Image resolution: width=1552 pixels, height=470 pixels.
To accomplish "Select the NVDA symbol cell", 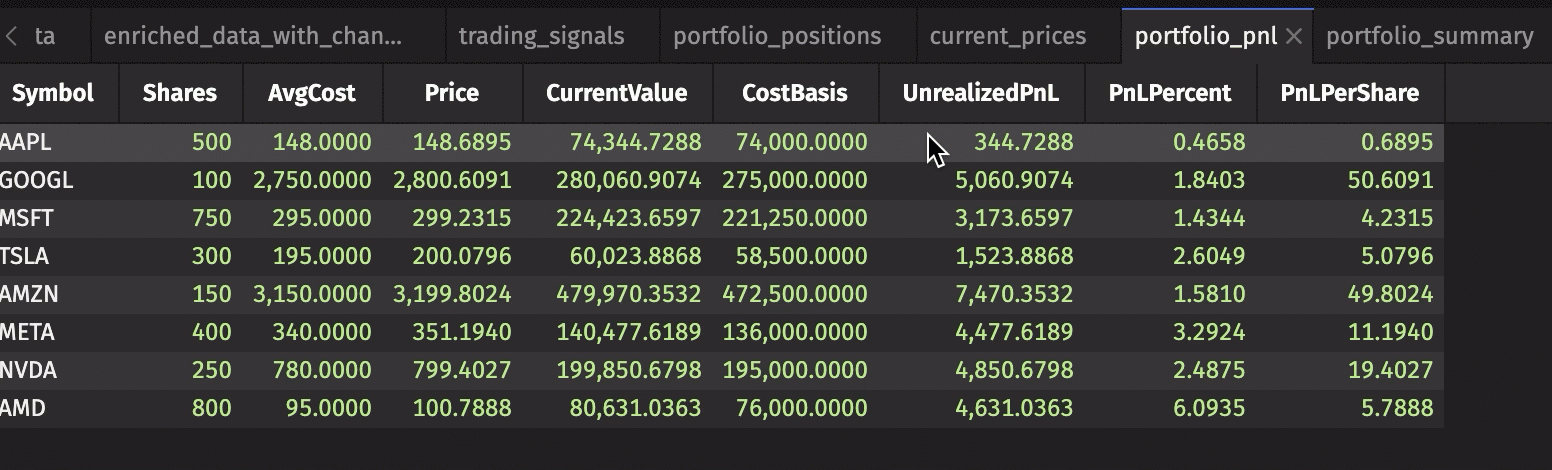I will coord(30,371).
